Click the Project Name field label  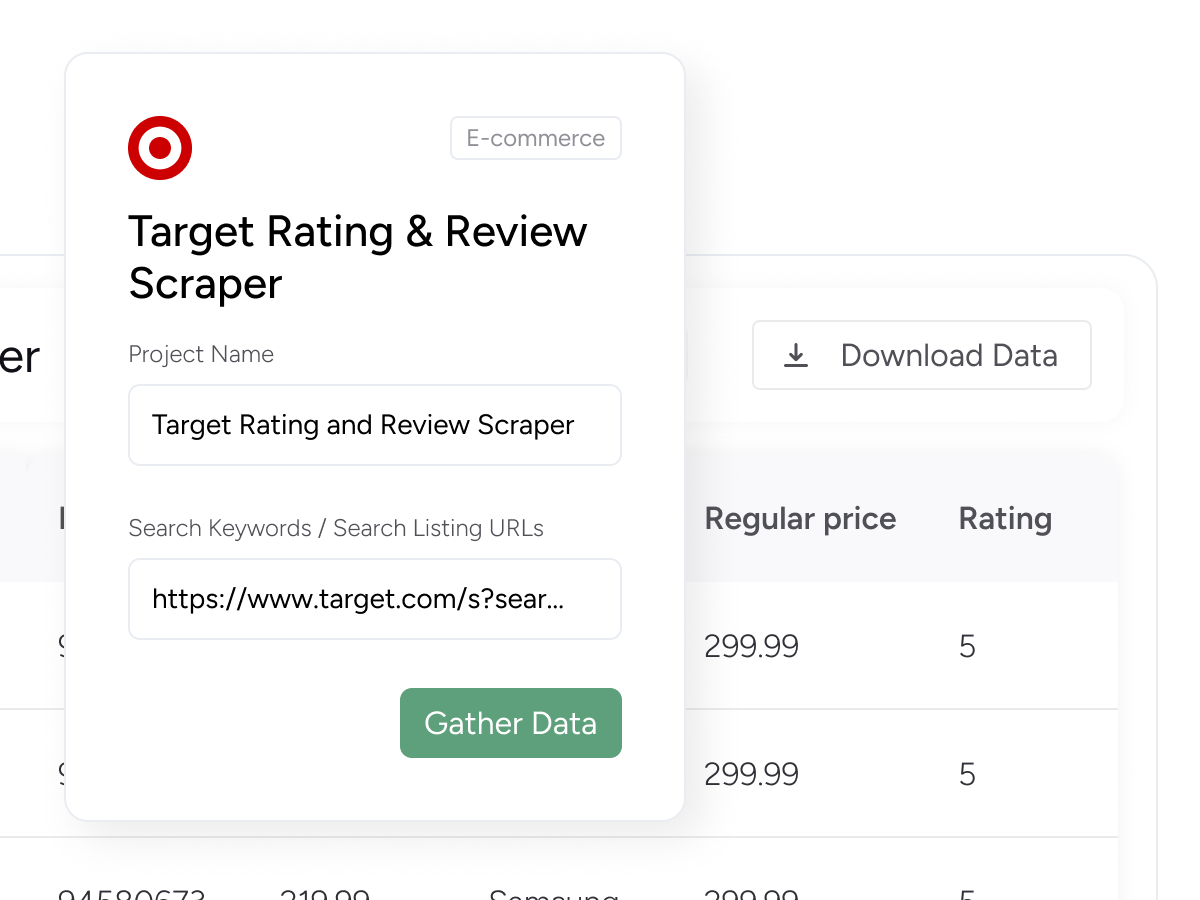201,354
